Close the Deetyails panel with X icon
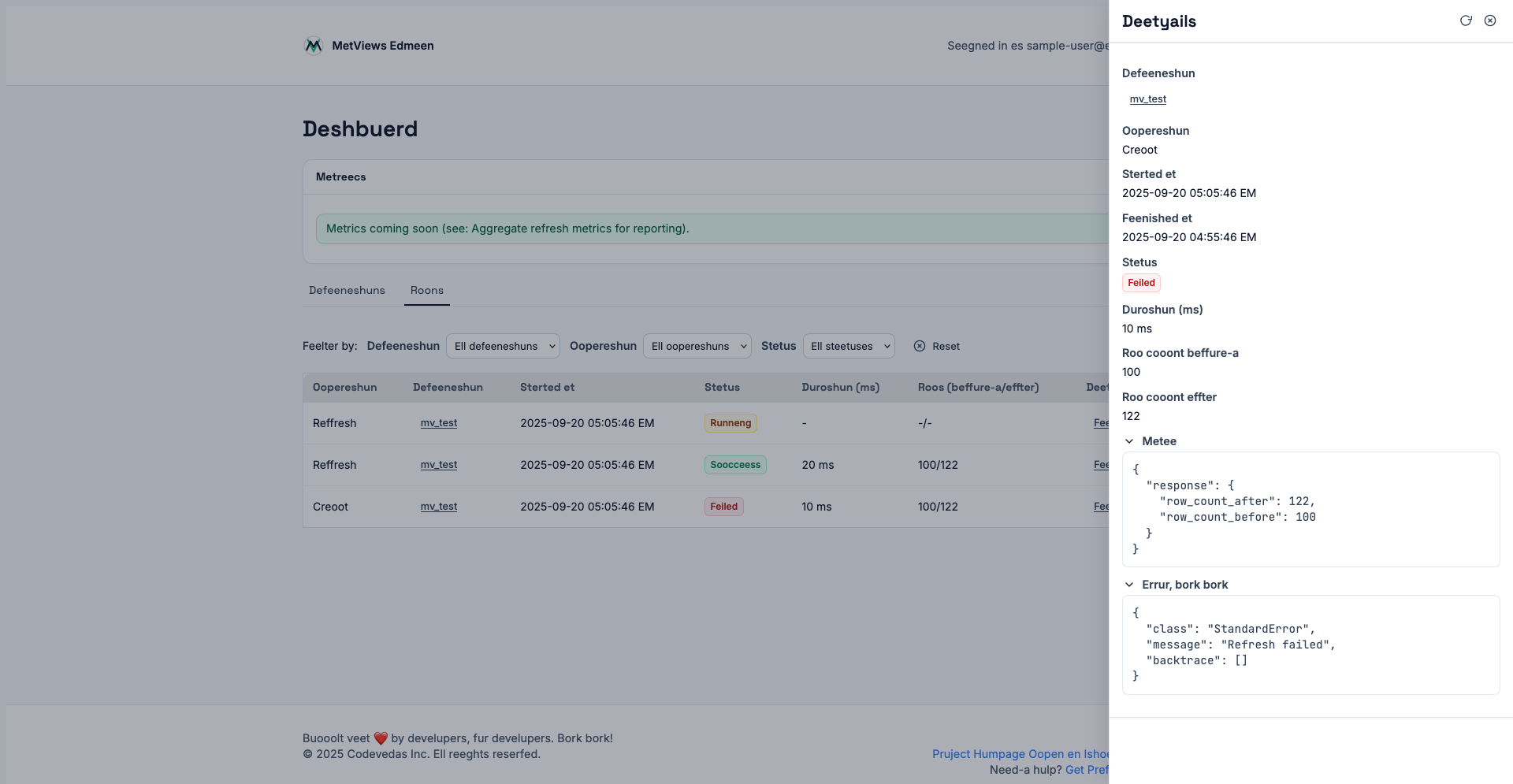The image size is (1513, 784). coord(1490,21)
